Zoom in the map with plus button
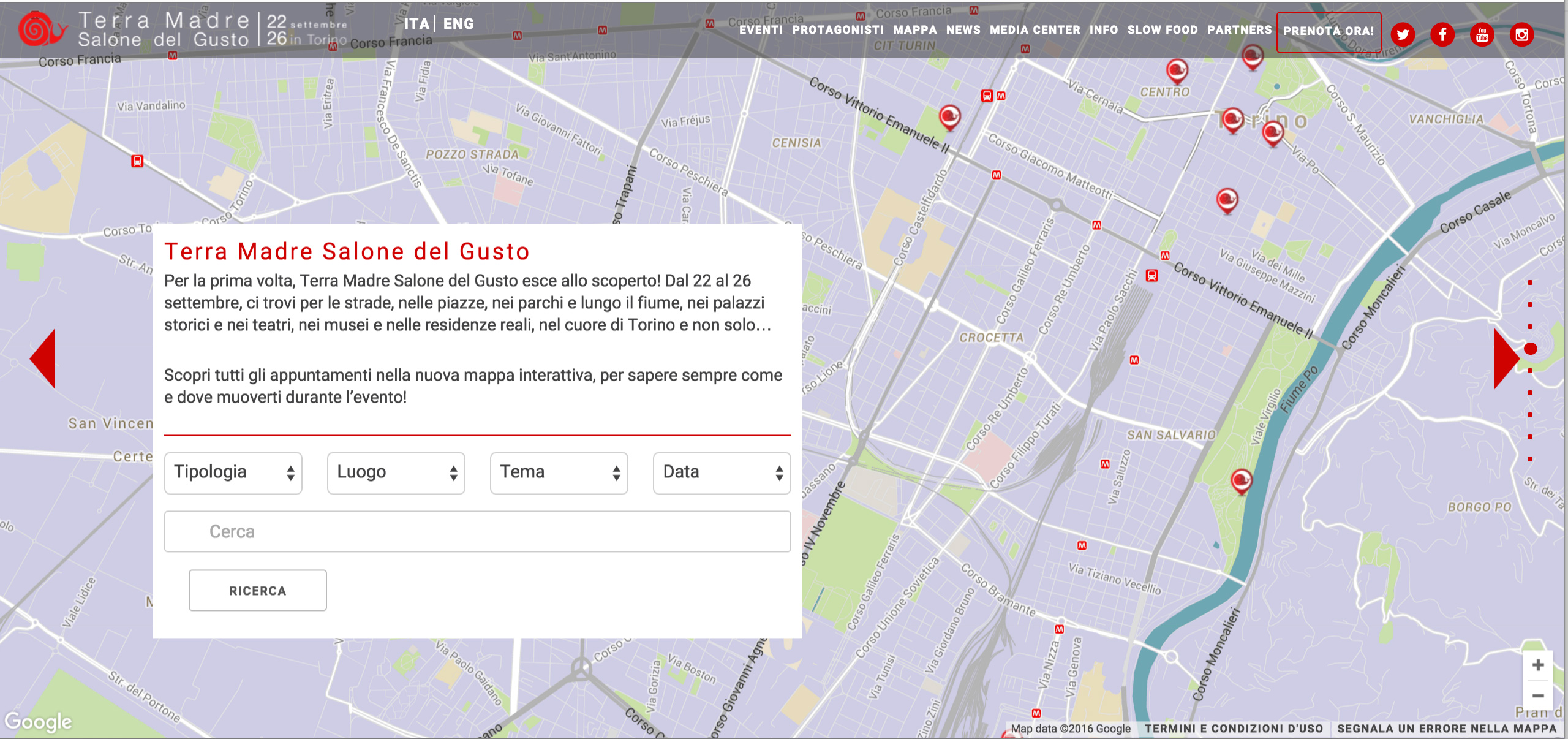This screenshot has height=739, width=1568. click(x=1538, y=665)
